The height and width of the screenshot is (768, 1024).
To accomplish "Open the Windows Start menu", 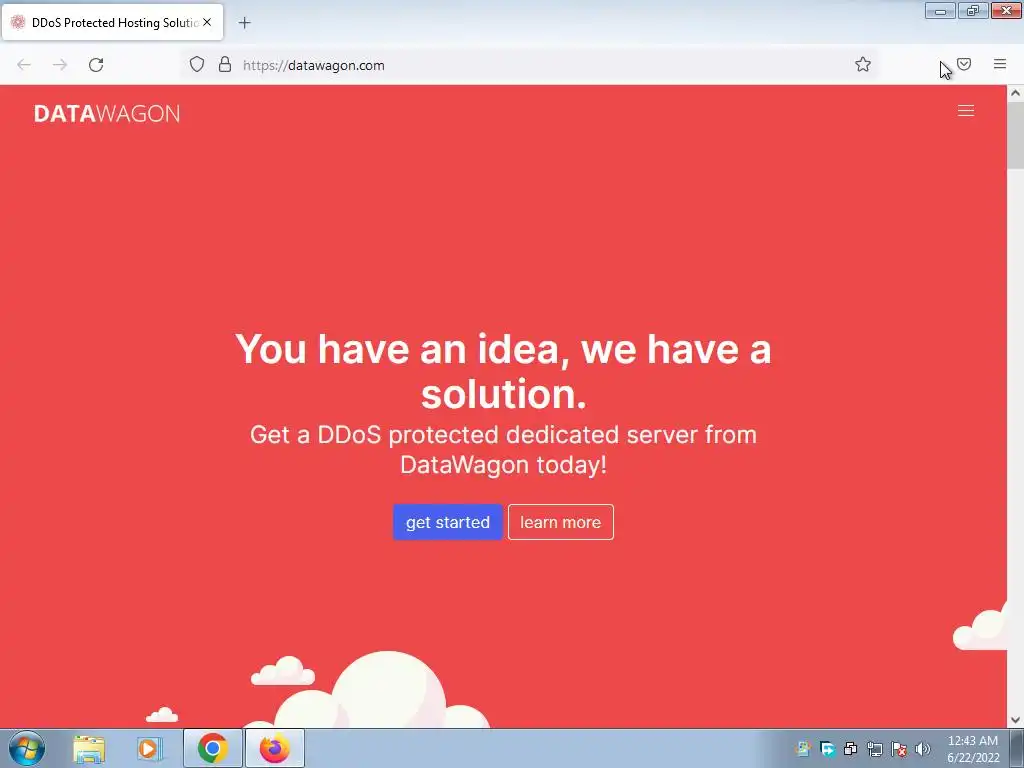I will click(x=27, y=748).
